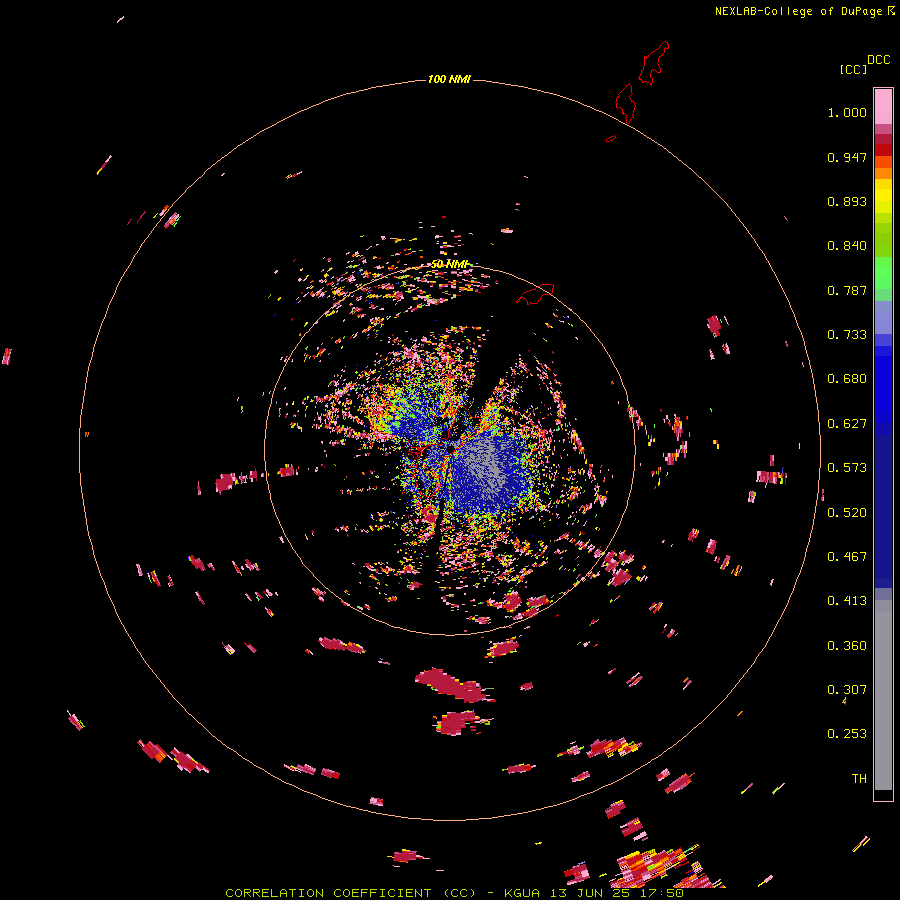Select the 1.000 legend value
This screenshot has width=900, height=900.
coord(847,112)
